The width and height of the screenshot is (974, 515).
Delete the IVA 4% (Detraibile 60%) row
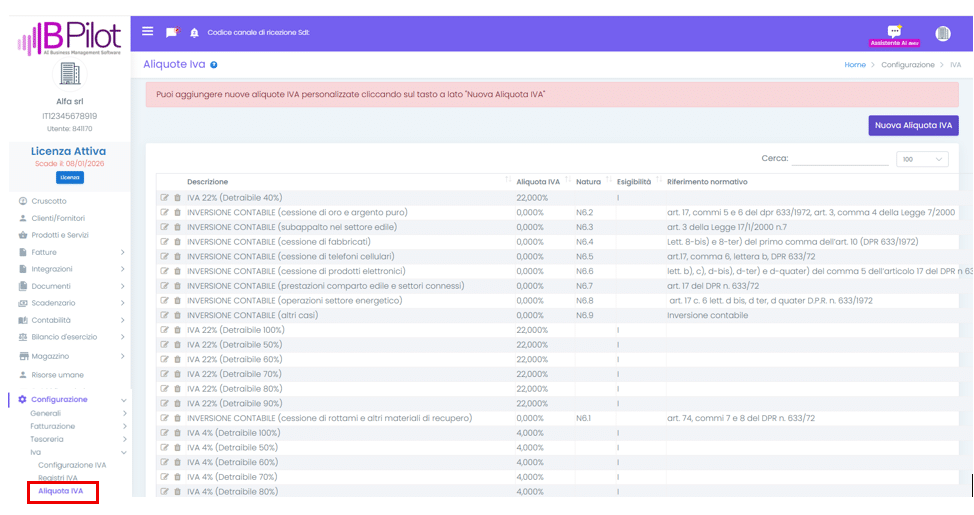(177, 462)
